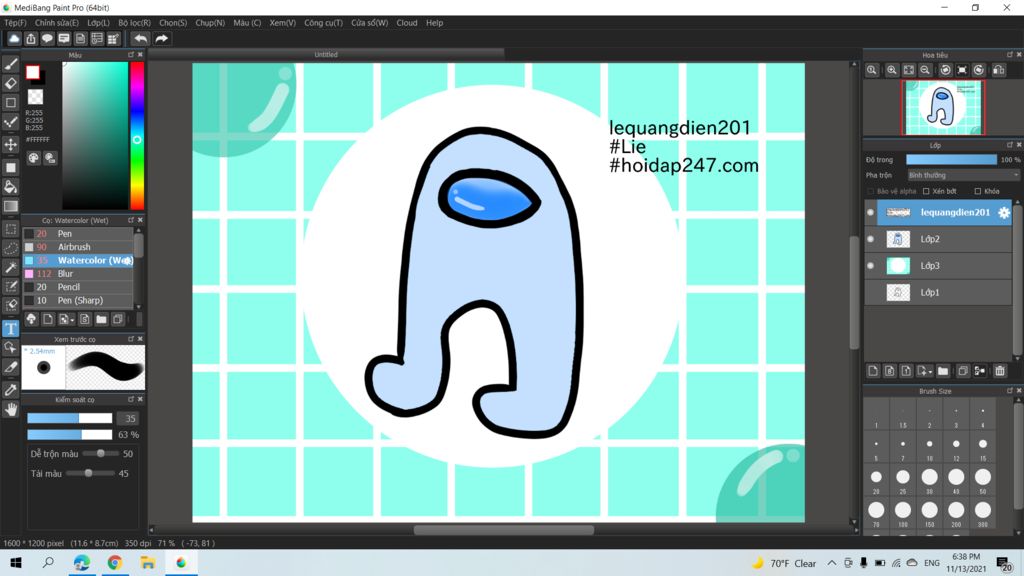Open Help menu
Viewport: 1024px width, 576px height.
(434, 23)
